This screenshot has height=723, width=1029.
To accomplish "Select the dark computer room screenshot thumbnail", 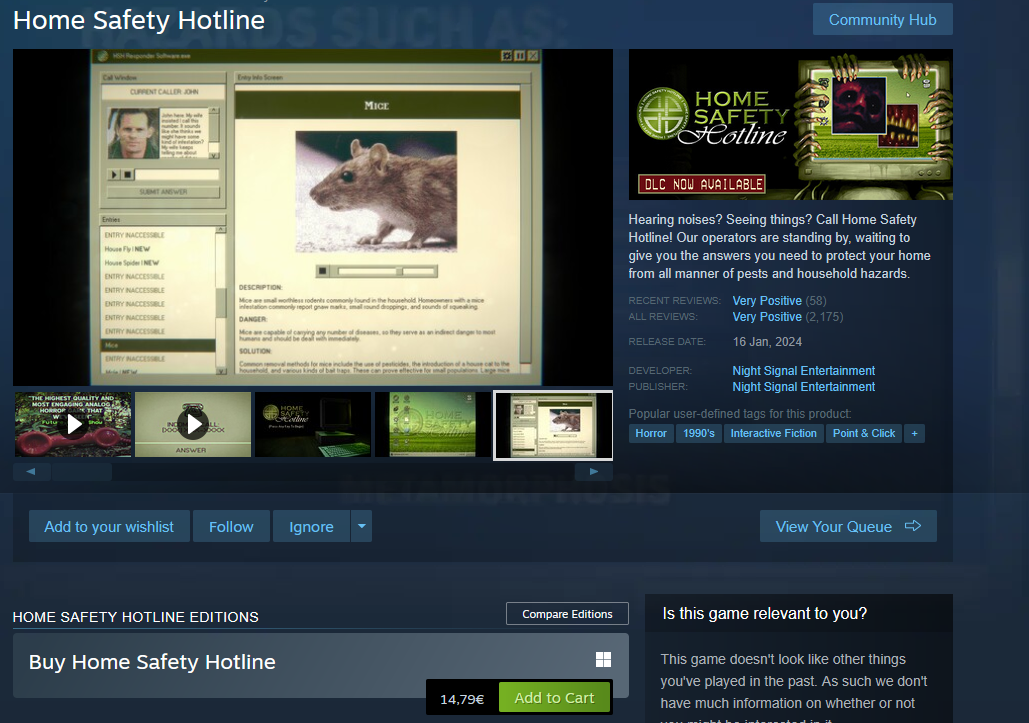I will coord(313,424).
